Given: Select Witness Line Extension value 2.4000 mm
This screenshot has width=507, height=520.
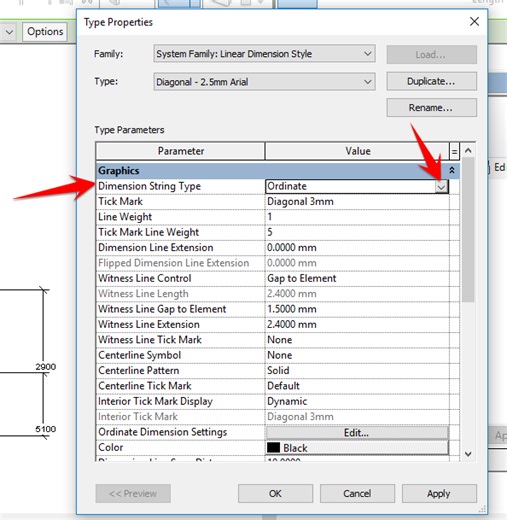Looking at the screenshot, I should tap(357, 324).
